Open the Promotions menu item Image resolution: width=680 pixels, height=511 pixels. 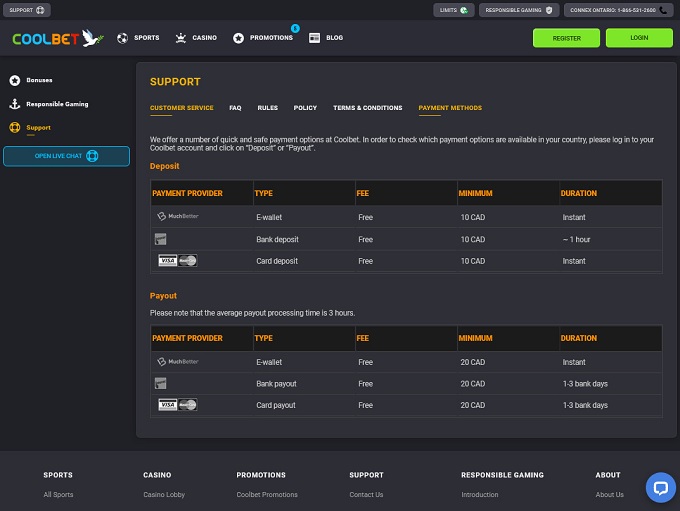click(264, 38)
